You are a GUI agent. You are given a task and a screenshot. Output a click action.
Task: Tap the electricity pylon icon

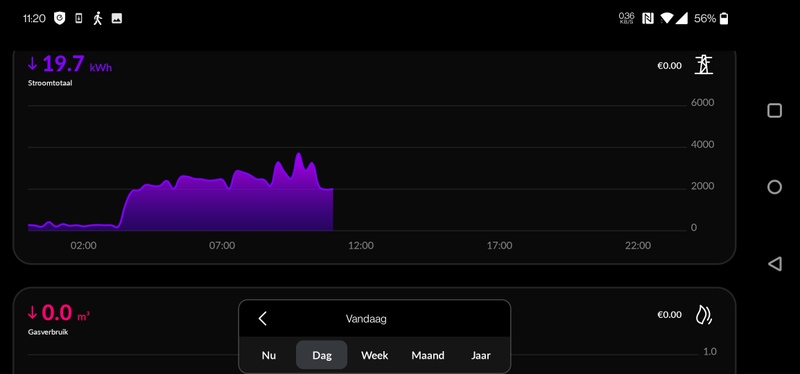click(x=704, y=65)
